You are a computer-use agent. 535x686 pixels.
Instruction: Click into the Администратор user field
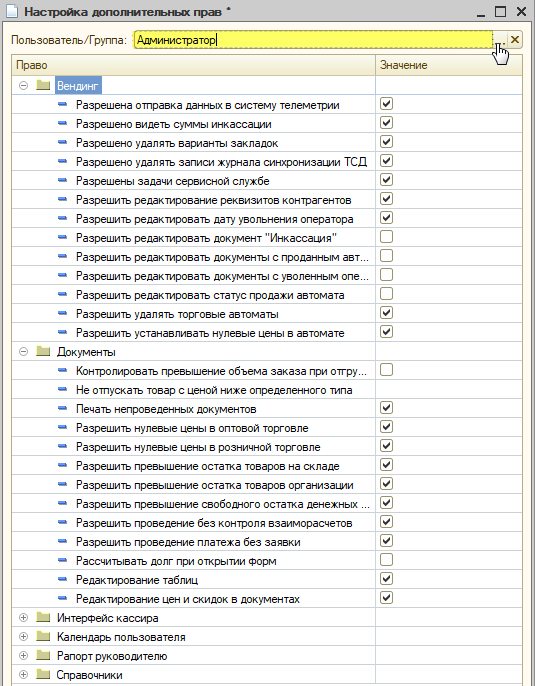coord(313,40)
